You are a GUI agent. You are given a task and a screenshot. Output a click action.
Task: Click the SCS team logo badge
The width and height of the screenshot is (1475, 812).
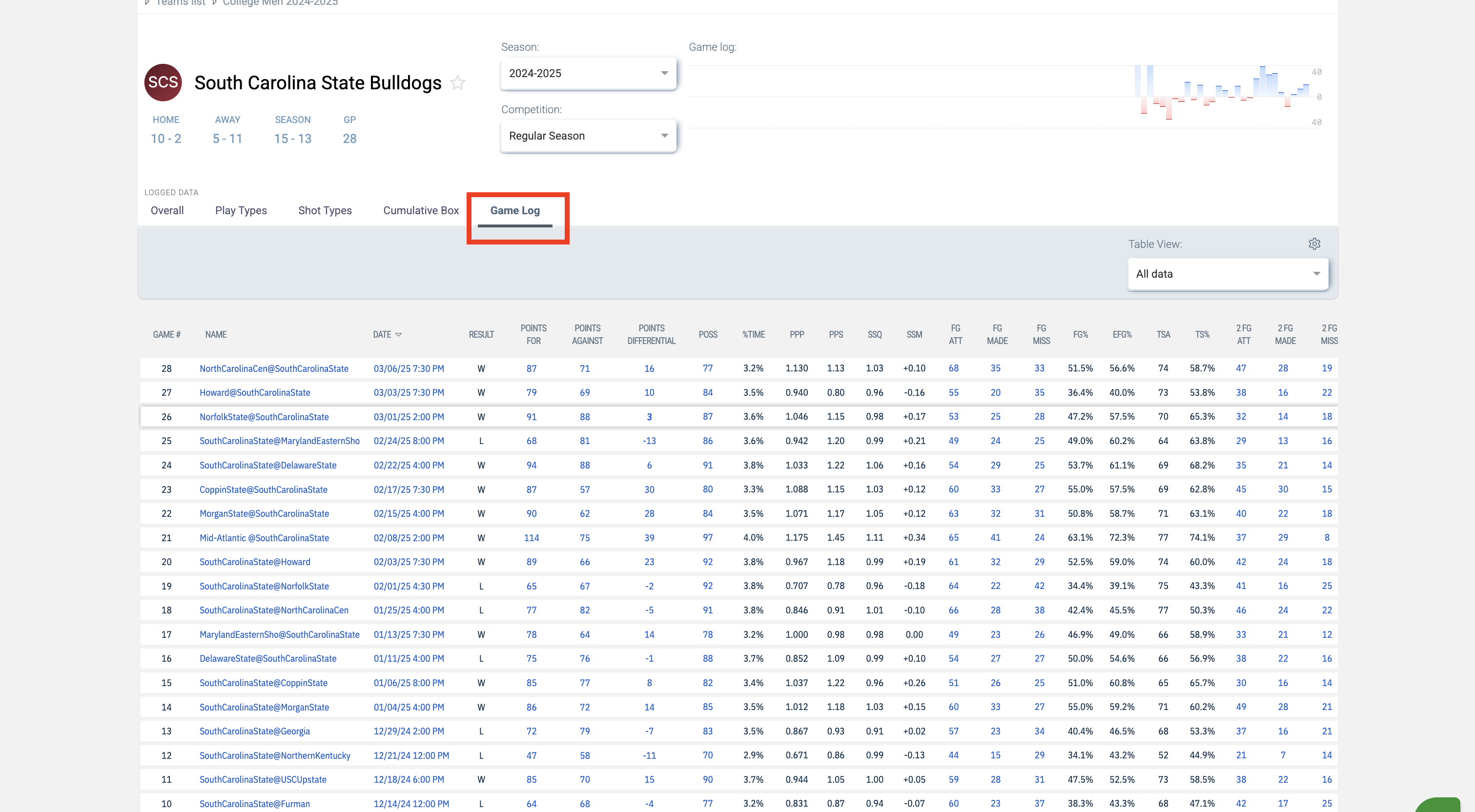point(163,82)
